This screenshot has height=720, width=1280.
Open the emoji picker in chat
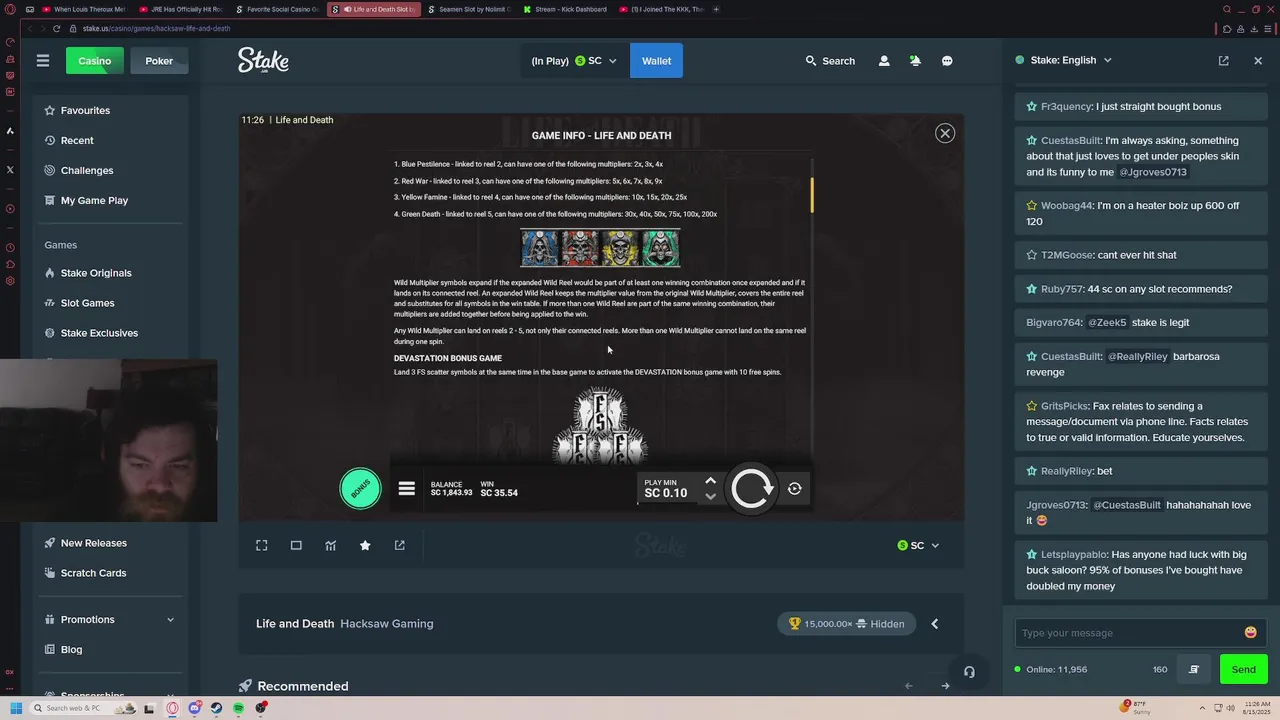(x=1250, y=632)
